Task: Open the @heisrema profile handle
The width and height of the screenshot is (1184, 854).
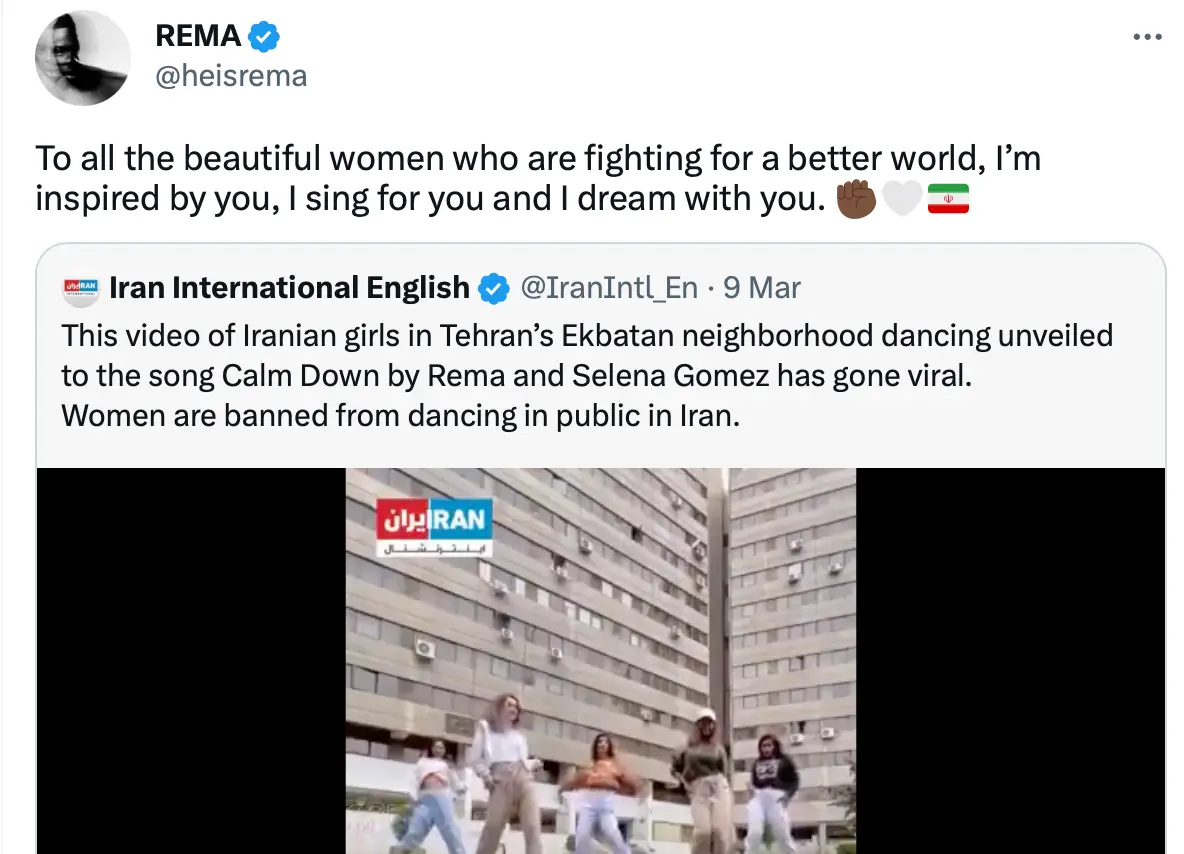Action: [x=231, y=74]
